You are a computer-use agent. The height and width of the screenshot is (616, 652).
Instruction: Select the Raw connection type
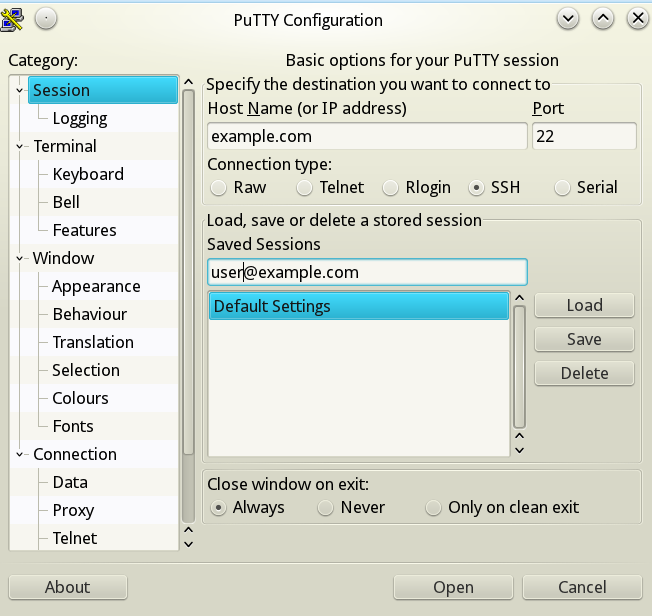click(219, 187)
